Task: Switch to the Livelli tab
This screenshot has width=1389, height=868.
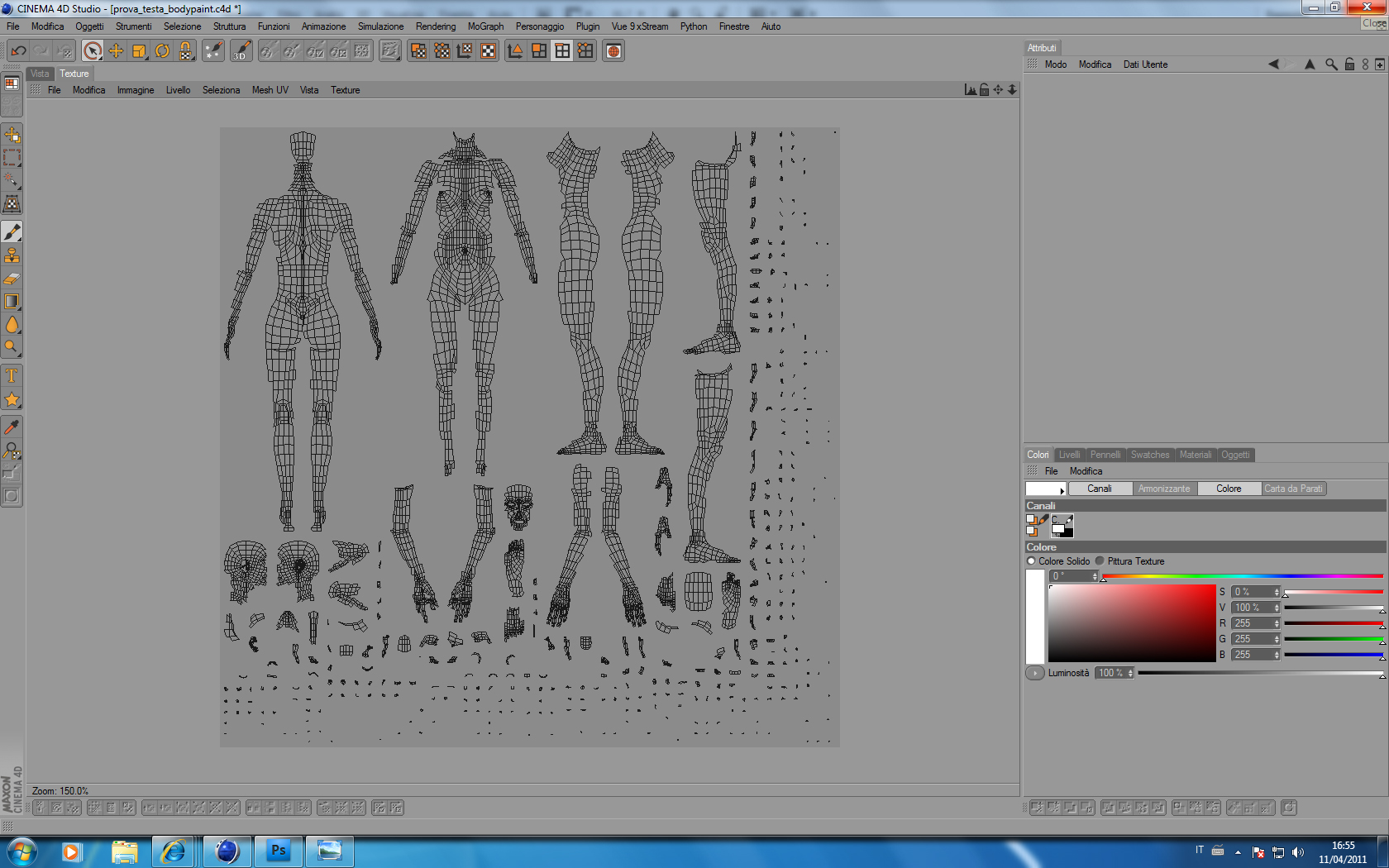Action: [x=1069, y=455]
